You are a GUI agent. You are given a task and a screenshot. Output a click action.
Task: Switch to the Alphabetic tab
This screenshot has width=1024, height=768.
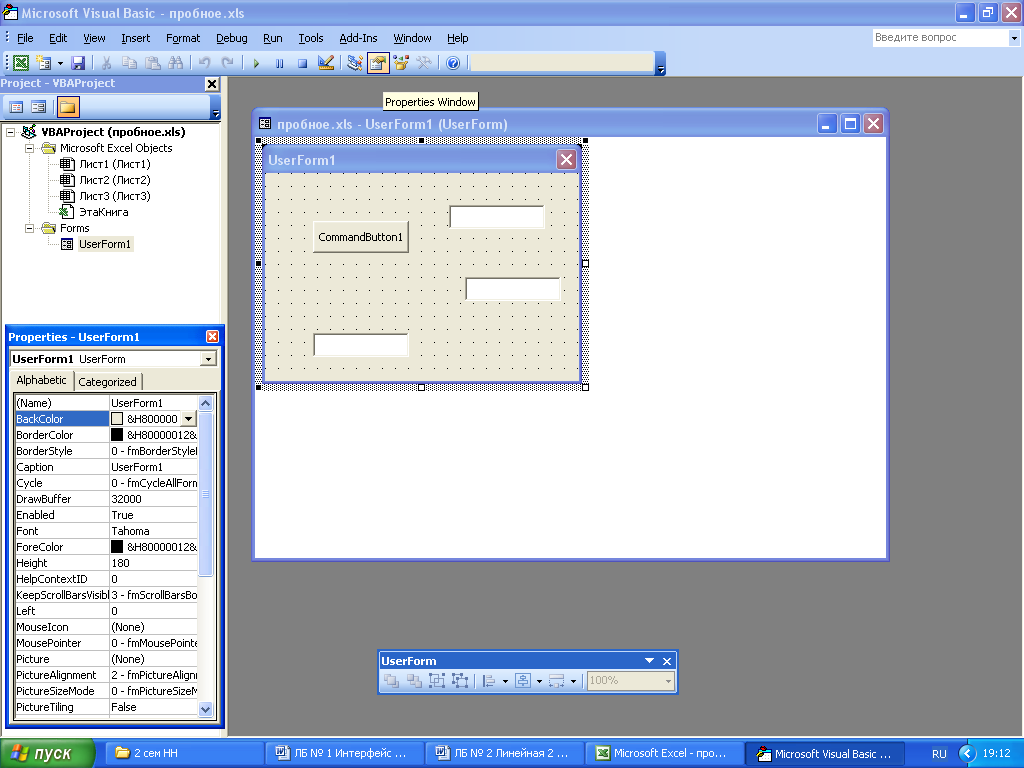pyautogui.click(x=41, y=380)
